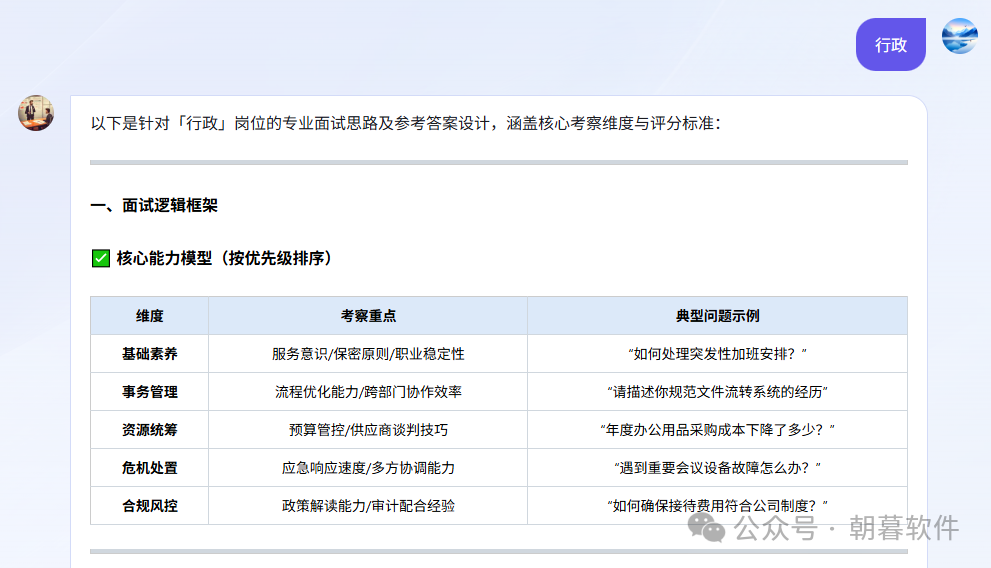The width and height of the screenshot is (991, 568).
Task: Click cell '政策解读能力/审计配合经验'
Action: (x=368, y=505)
